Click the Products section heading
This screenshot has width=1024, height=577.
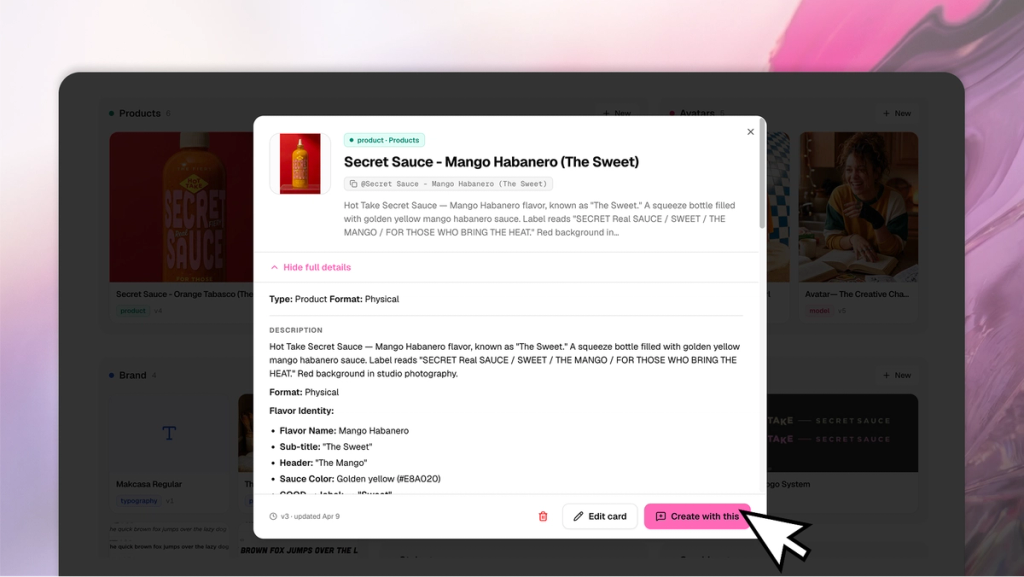139,114
